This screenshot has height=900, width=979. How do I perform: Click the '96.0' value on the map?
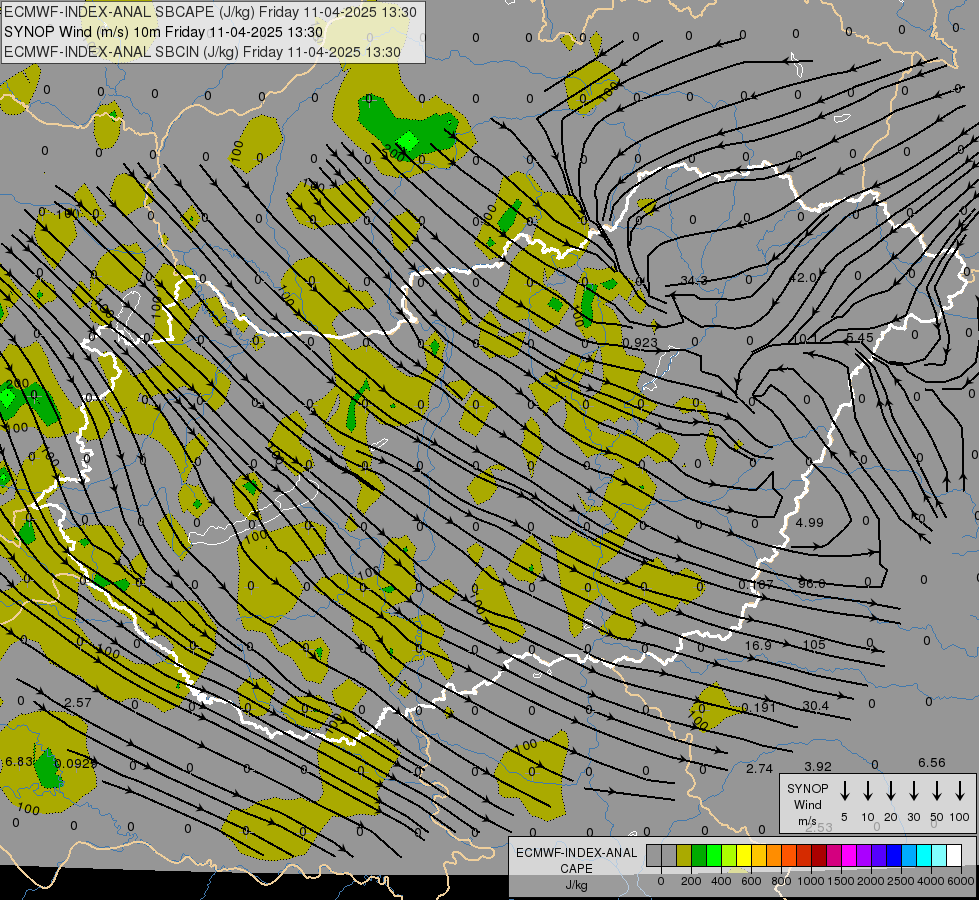point(812,583)
